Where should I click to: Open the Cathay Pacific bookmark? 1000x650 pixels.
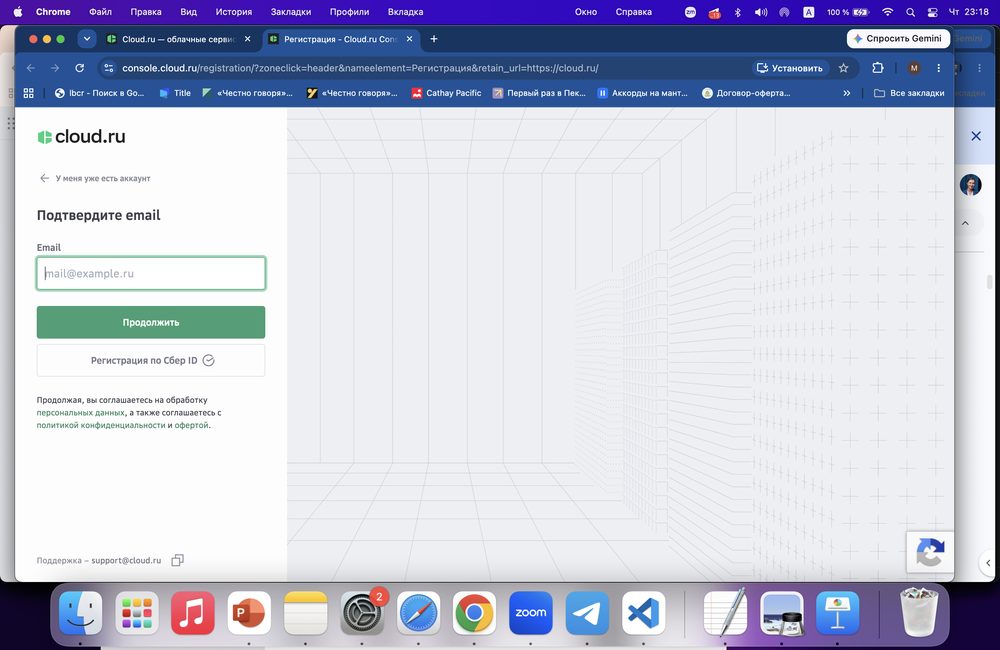[x=446, y=93]
